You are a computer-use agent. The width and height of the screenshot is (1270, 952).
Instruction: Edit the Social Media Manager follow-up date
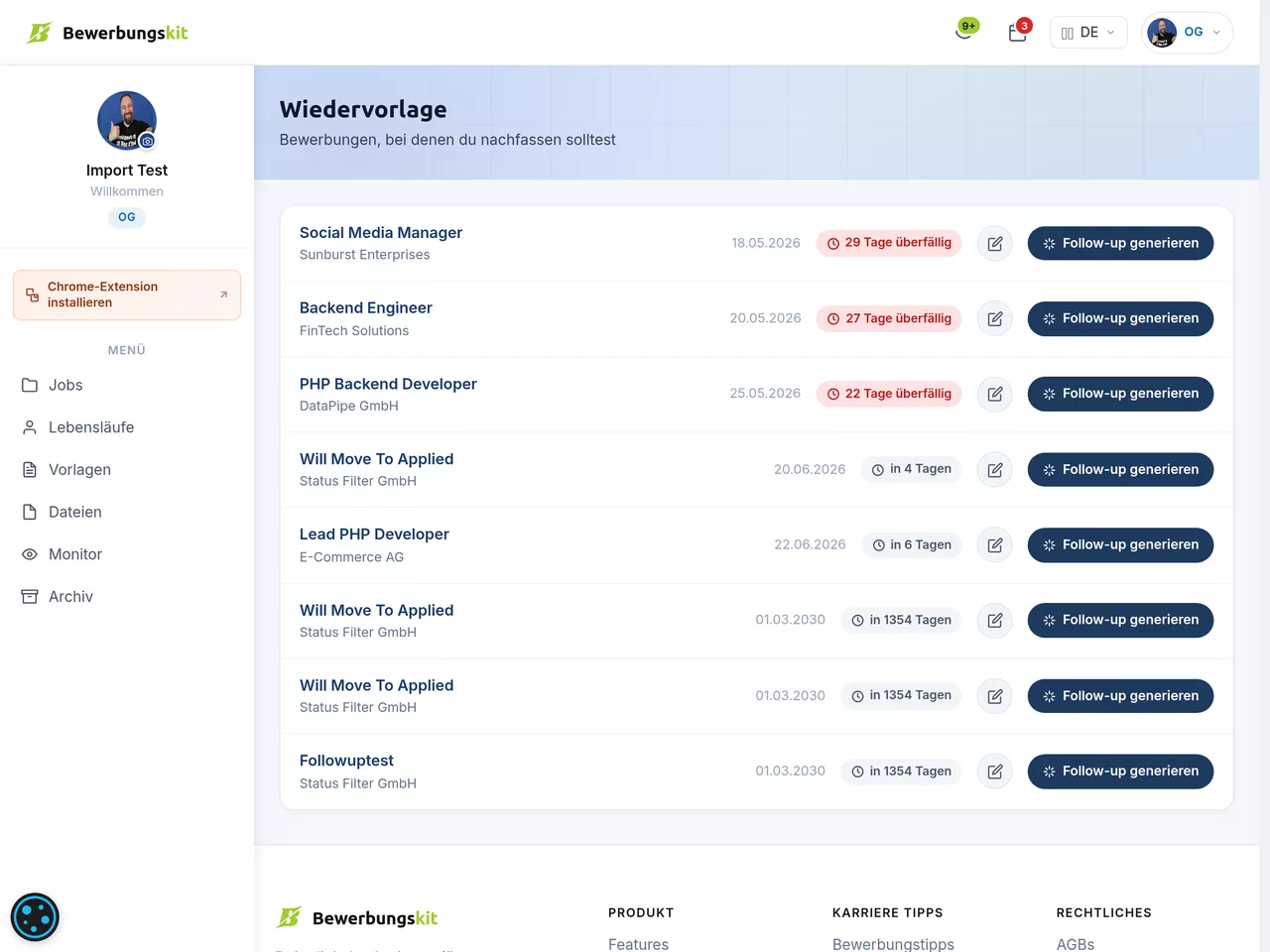click(x=995, y=243)
